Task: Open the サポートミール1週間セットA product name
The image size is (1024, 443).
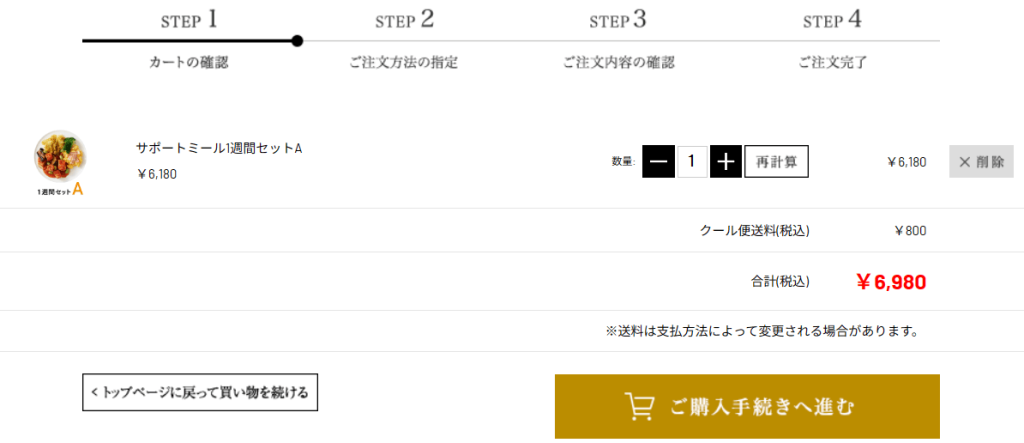Action: (x=219, y=148)
